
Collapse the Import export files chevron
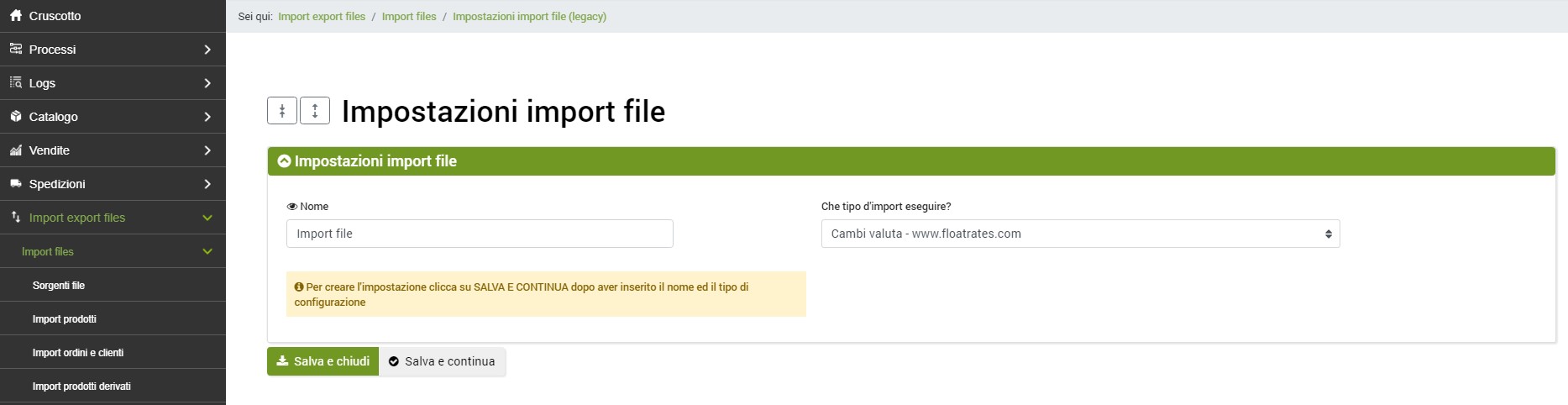[207, 218]
